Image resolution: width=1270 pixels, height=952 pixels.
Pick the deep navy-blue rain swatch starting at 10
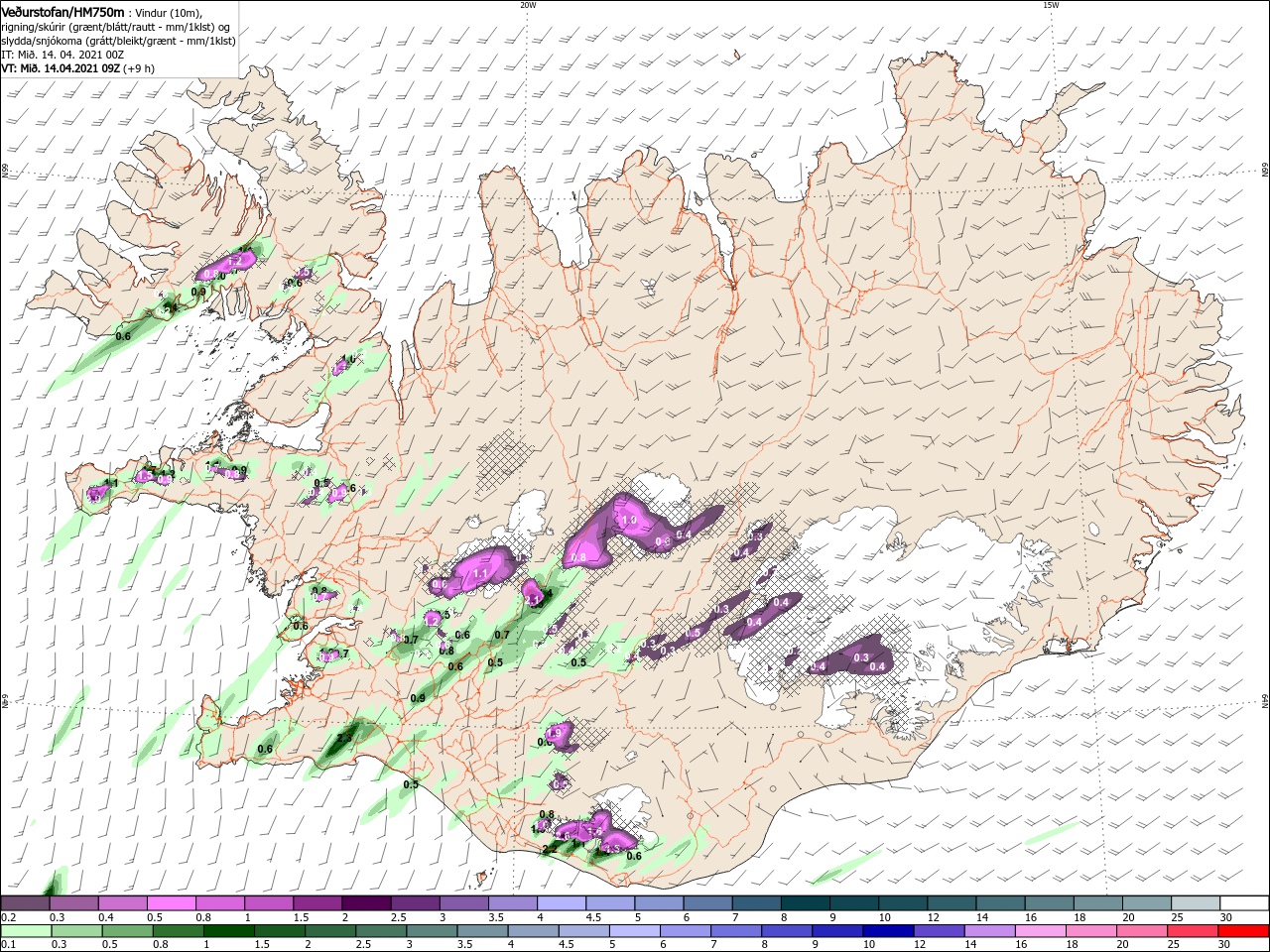click(888, 931)
